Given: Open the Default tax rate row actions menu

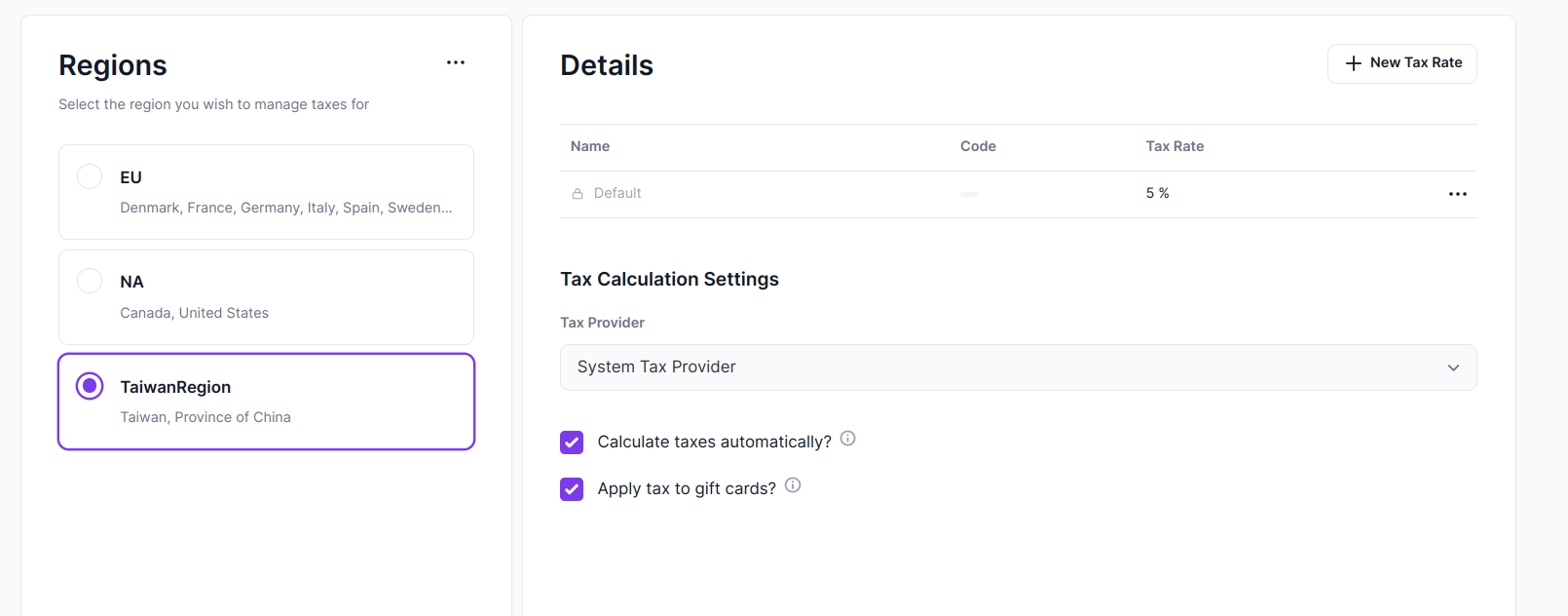Looking at the screenshot, I should click(1457, 194).
